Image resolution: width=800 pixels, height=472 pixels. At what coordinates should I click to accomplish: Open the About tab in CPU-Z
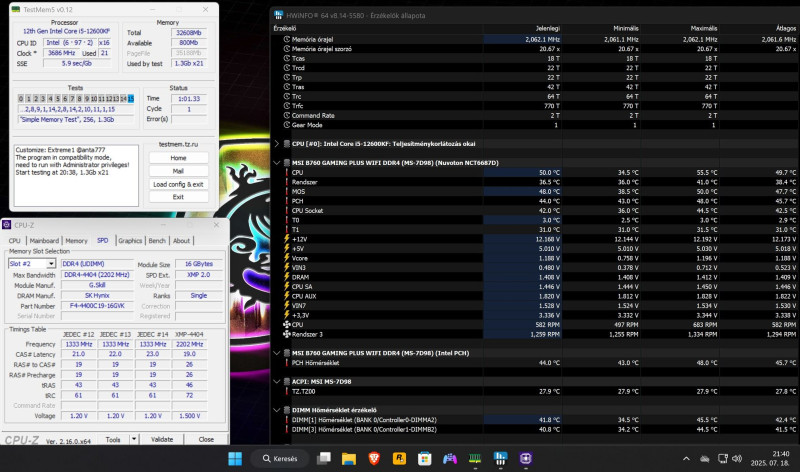[181, 241]
